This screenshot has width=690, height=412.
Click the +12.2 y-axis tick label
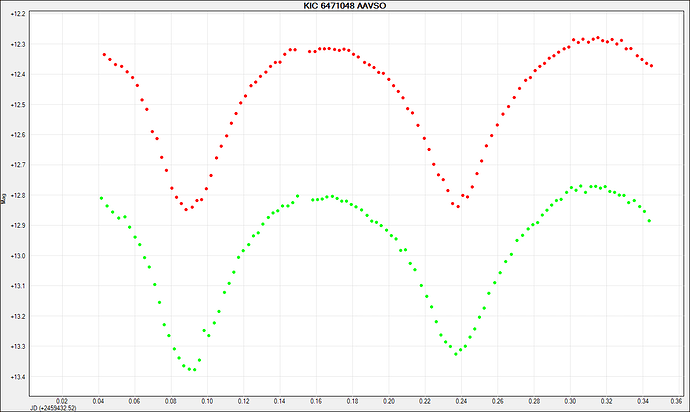click(x=18, y=14)
